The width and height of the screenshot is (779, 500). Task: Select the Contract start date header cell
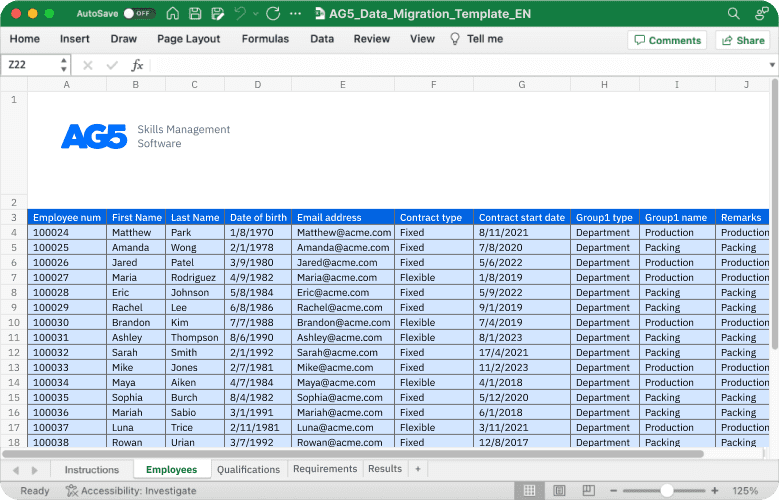522,217
